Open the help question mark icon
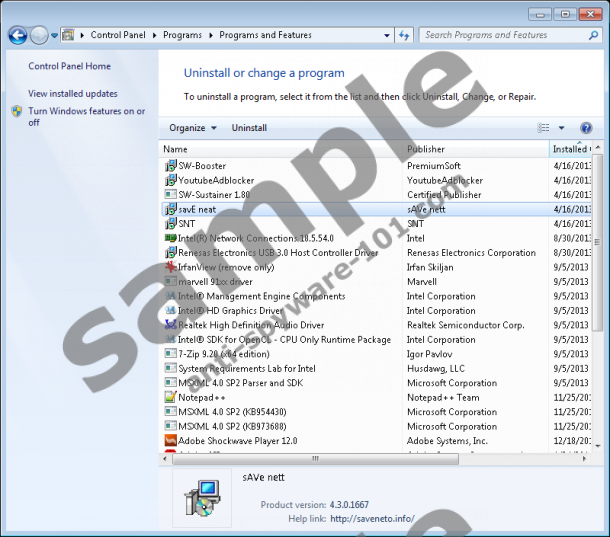Screen dimensions: 610x537 tap(586, 128)
